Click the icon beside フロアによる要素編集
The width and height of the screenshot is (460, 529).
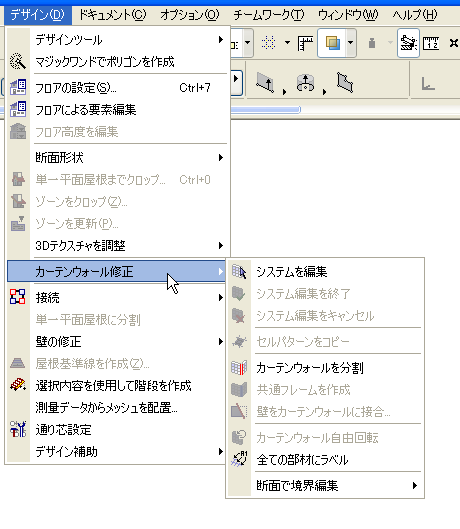click(18, 109)
